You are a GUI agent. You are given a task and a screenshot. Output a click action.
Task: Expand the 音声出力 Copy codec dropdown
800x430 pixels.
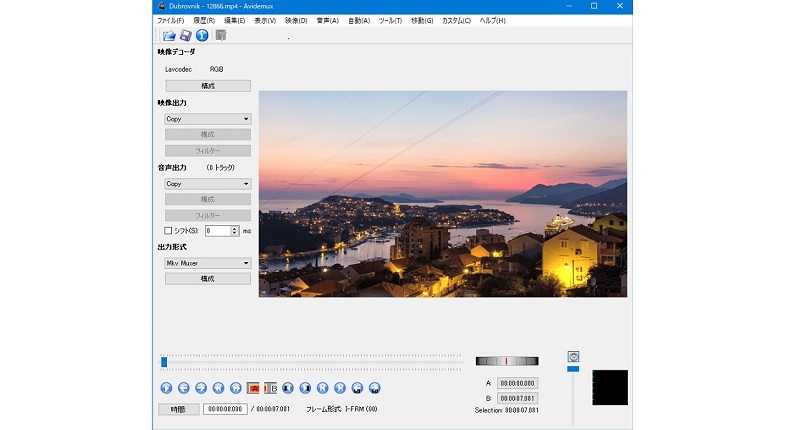(x=207, y=184)
